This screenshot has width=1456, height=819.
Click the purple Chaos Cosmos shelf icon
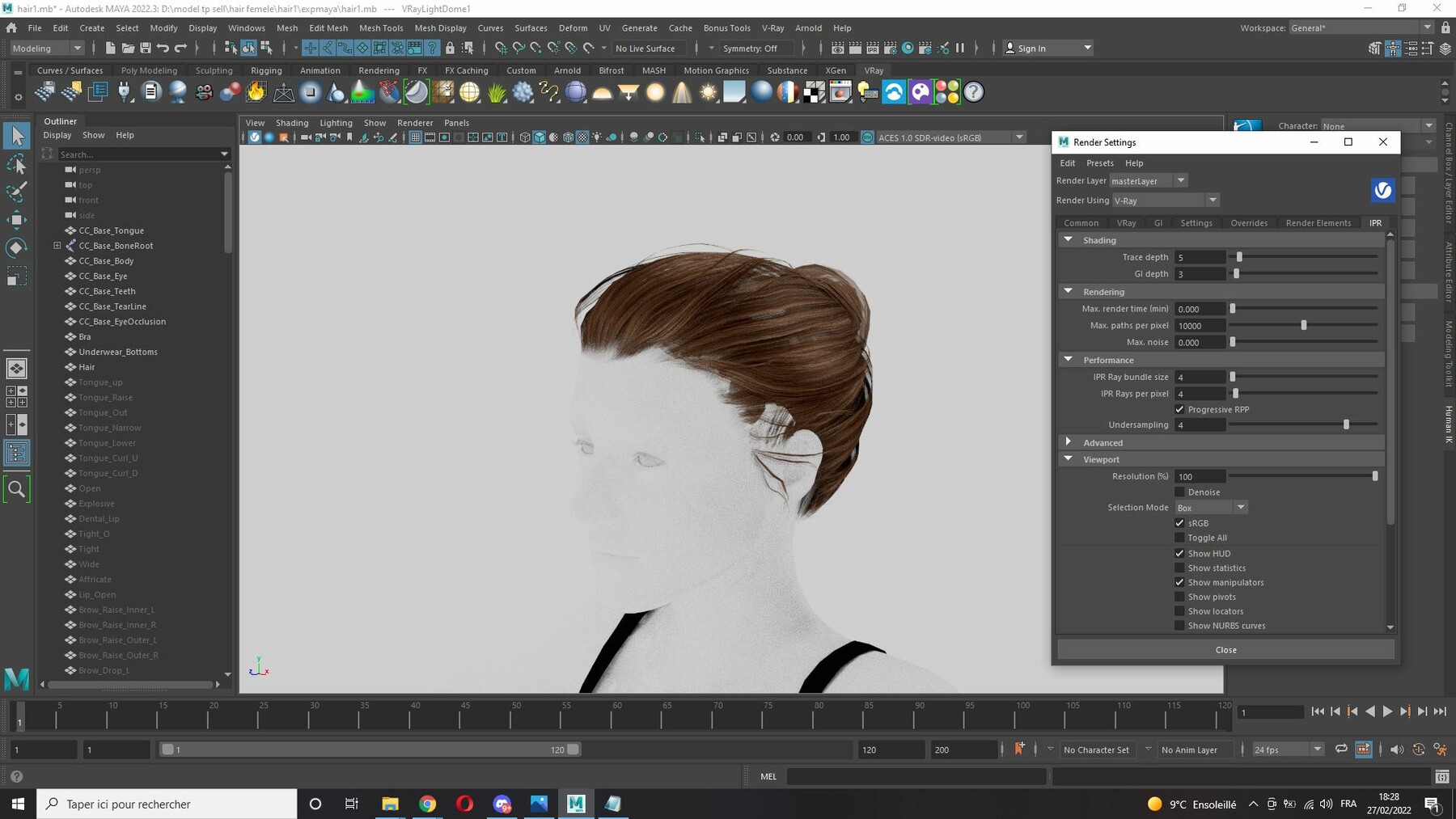[x=921, y=92]
